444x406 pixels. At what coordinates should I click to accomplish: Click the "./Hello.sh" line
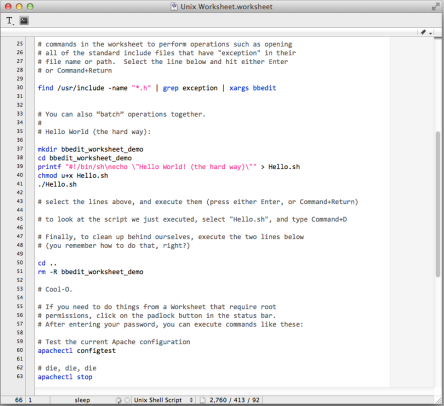point(57,184)
